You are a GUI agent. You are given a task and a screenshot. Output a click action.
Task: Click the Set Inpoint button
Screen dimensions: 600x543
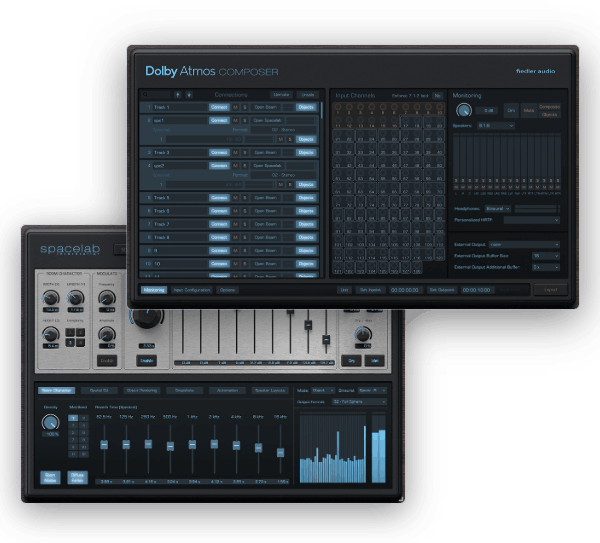pos(370,290)
